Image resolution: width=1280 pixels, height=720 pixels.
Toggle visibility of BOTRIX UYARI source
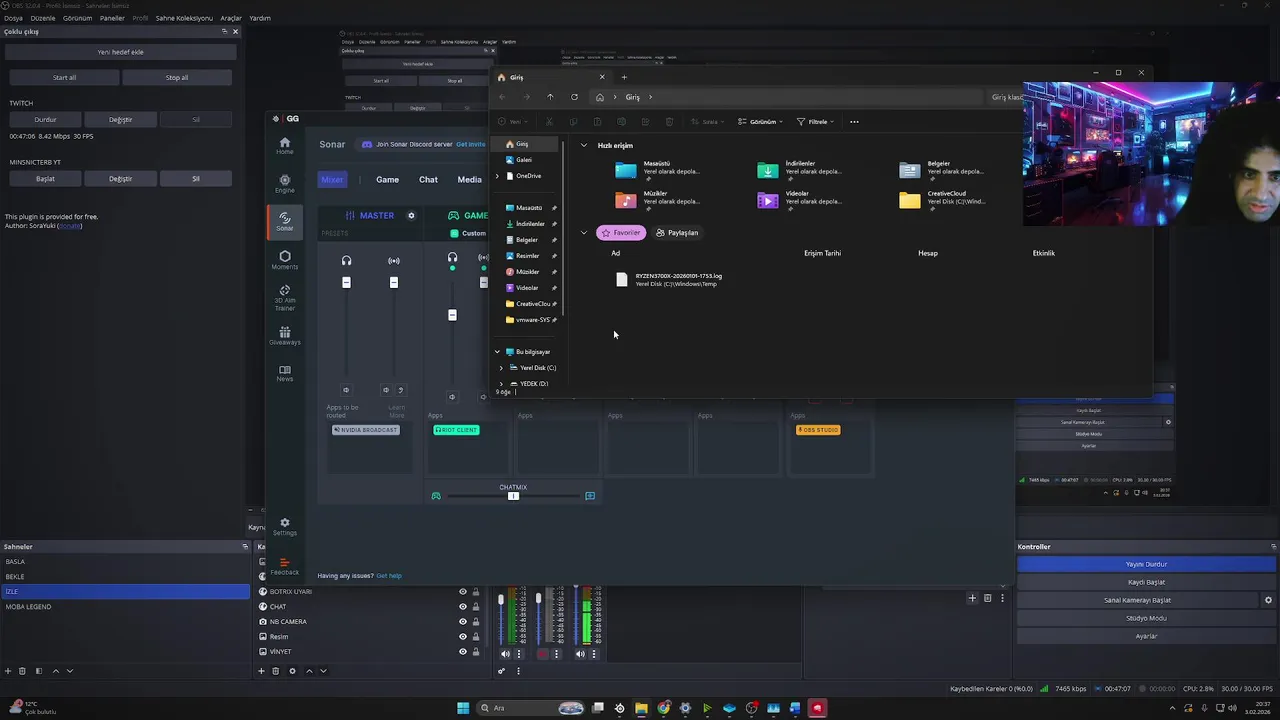[462, 592]
